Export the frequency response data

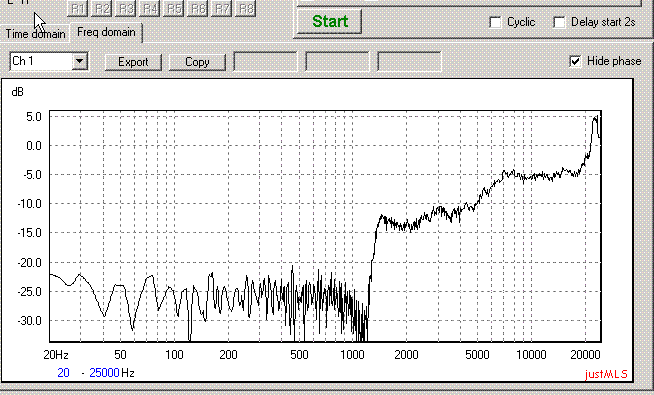(133, 62)
